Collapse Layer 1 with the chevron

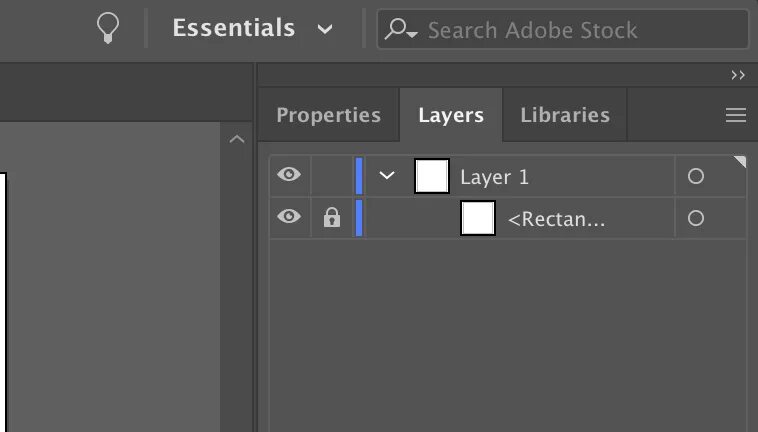(x=388, y=176)
